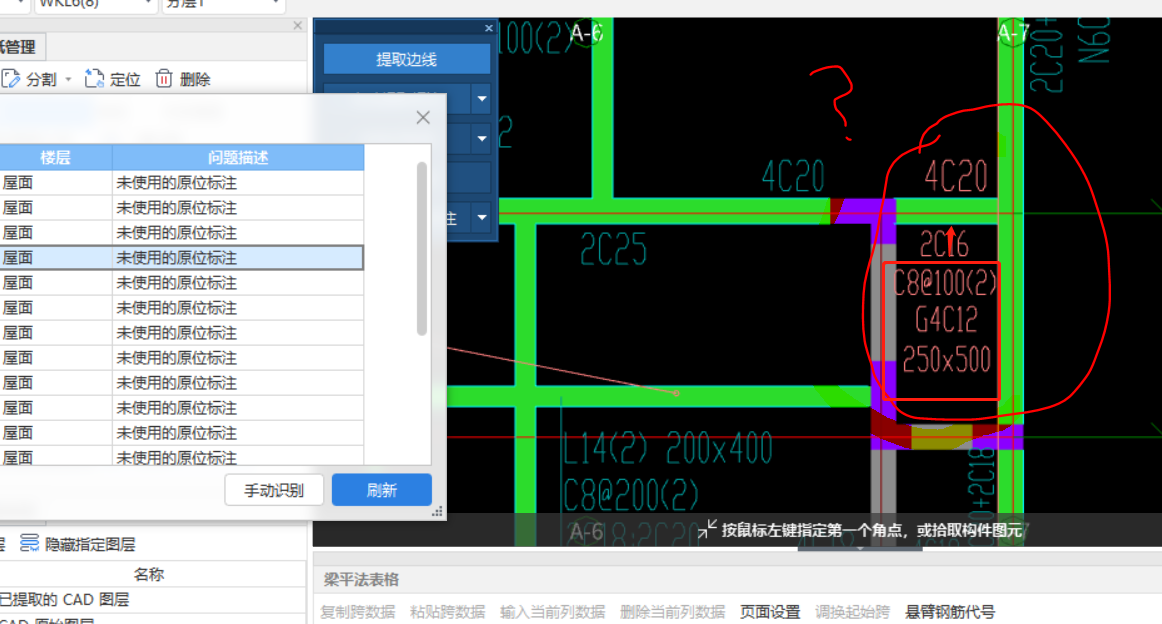Click 调换起始跨 toolbar item

tap(852, 612)
